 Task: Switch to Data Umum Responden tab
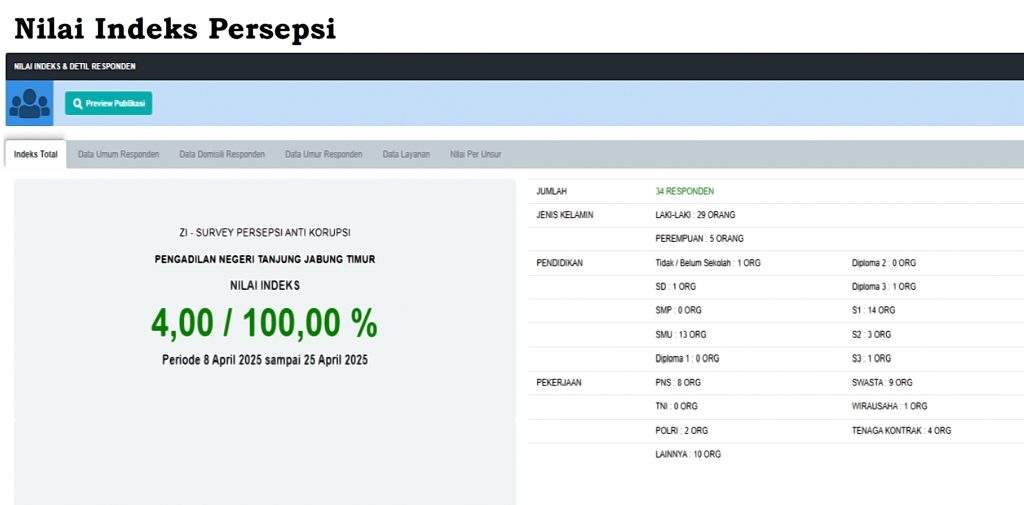click(118, 154)
